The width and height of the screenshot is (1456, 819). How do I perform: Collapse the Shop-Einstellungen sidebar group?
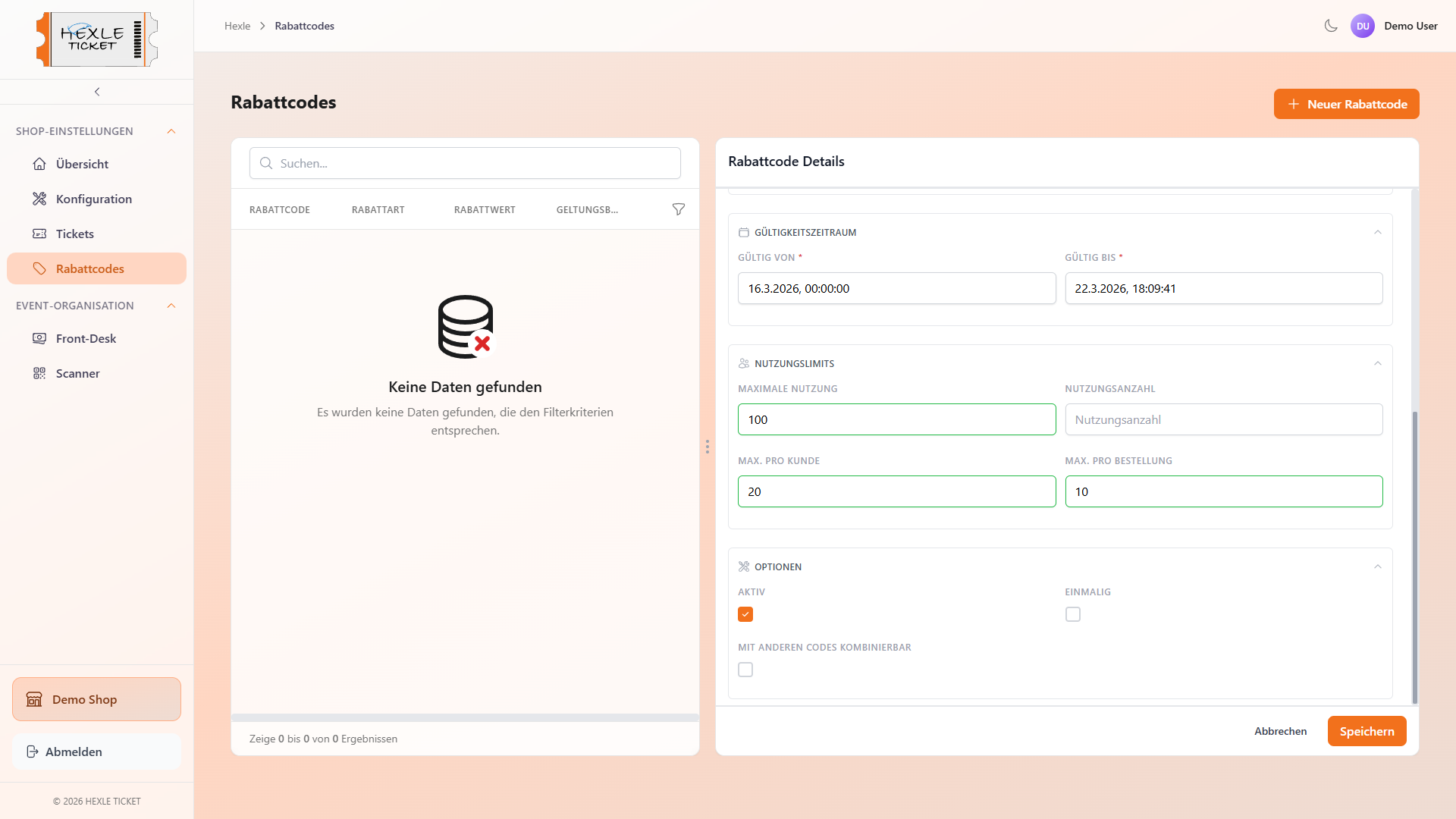(x=171, y=131)
